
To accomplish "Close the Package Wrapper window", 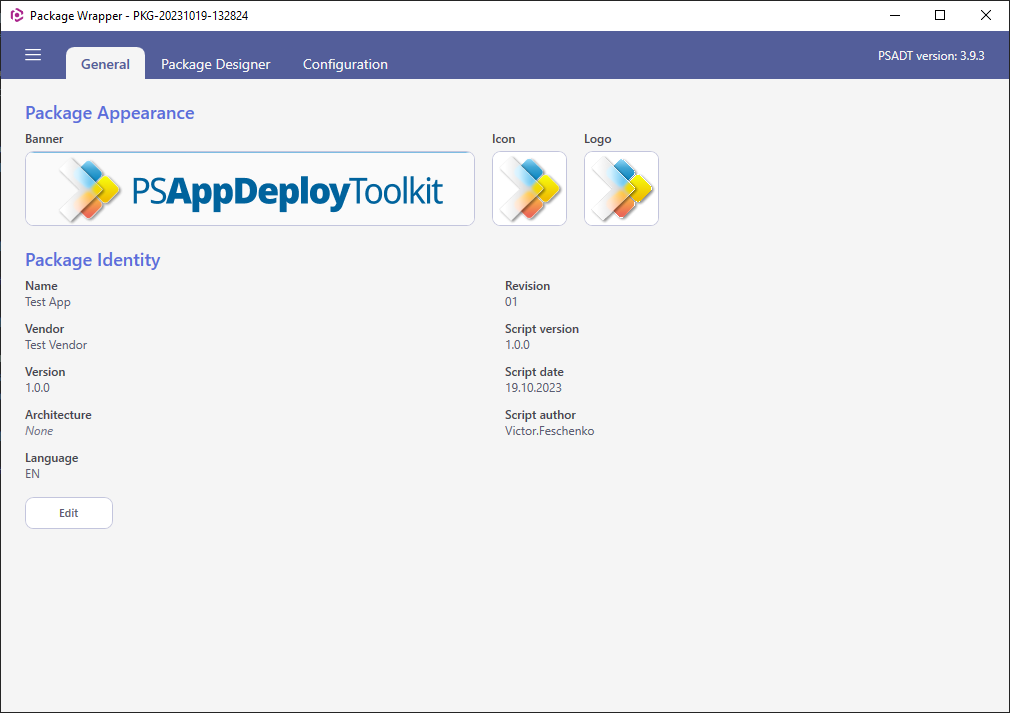I will click(986, 15).
